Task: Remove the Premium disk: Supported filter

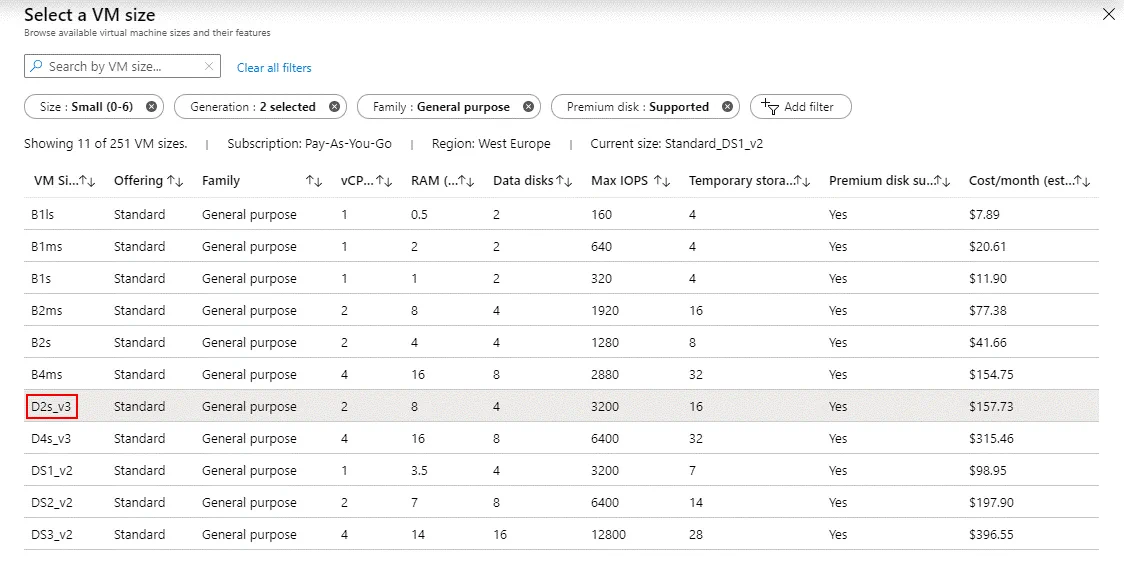Action: tap(727, 107)
